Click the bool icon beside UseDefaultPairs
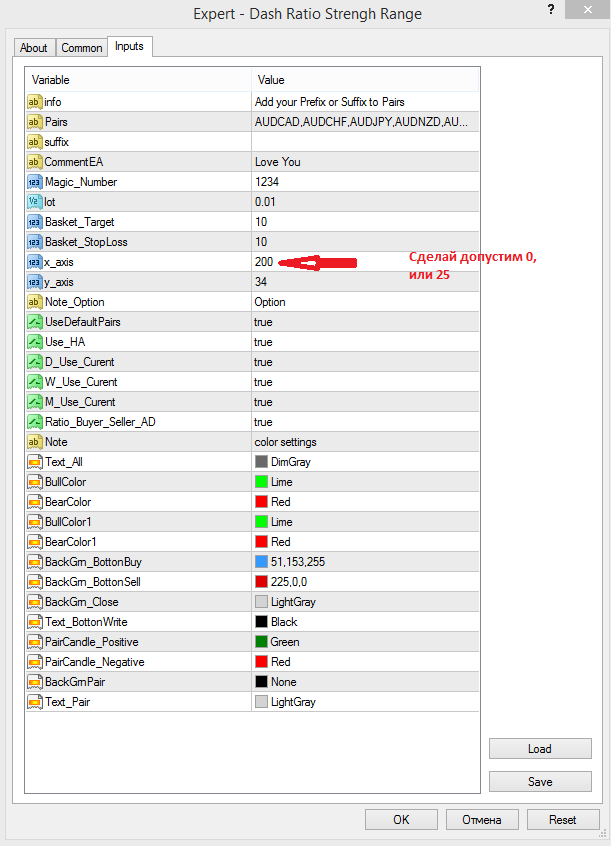The width and height of the screenshot is (611, 846). [35, 322]
